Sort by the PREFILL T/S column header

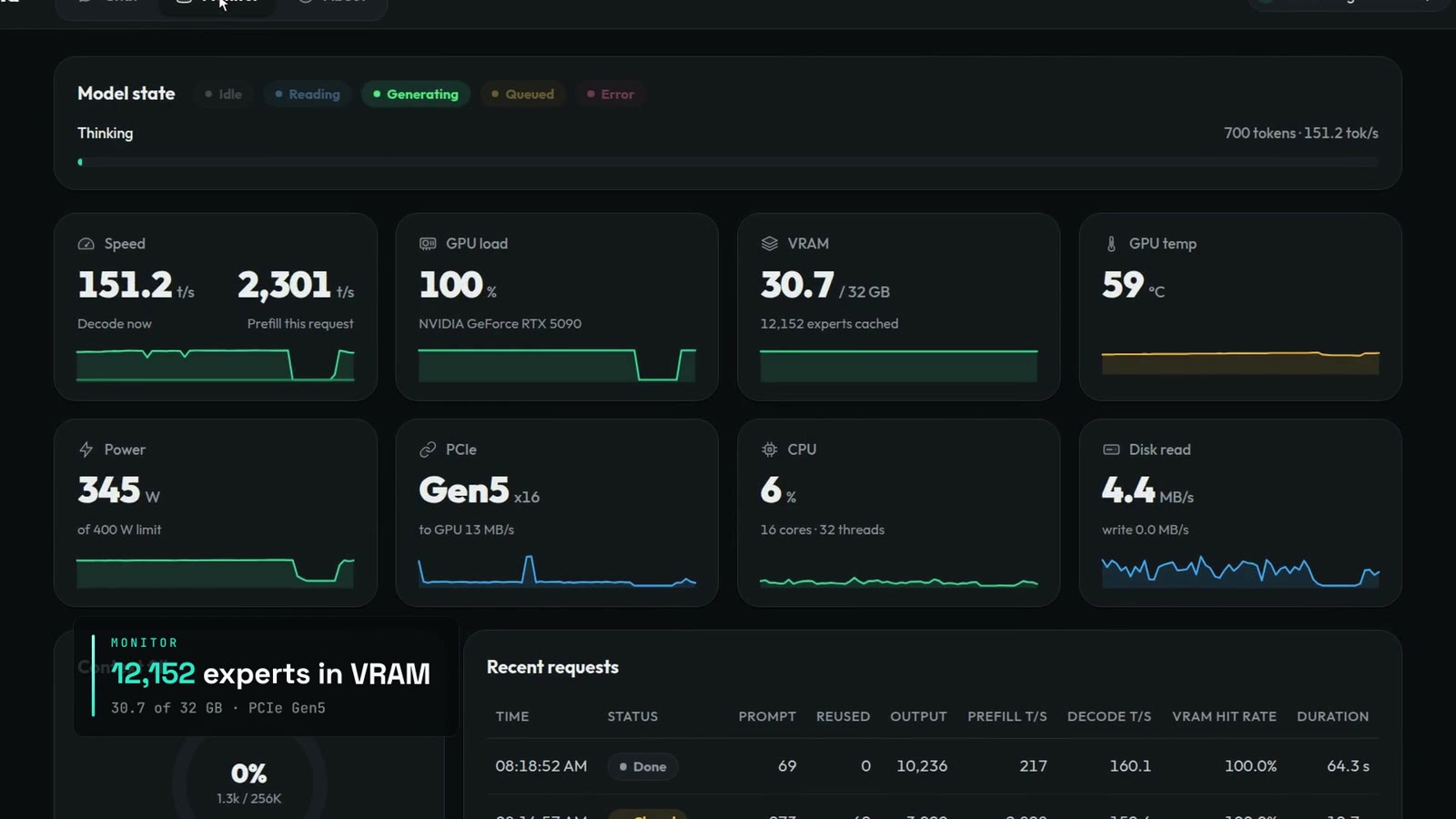point(1007,716)
